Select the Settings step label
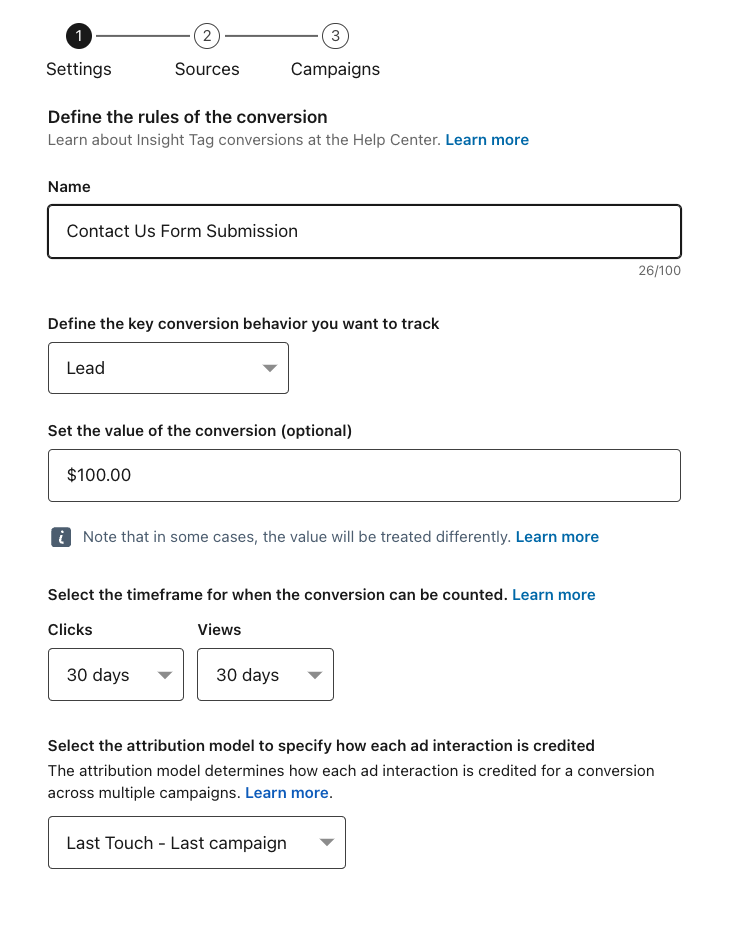 tap(79, 69)
